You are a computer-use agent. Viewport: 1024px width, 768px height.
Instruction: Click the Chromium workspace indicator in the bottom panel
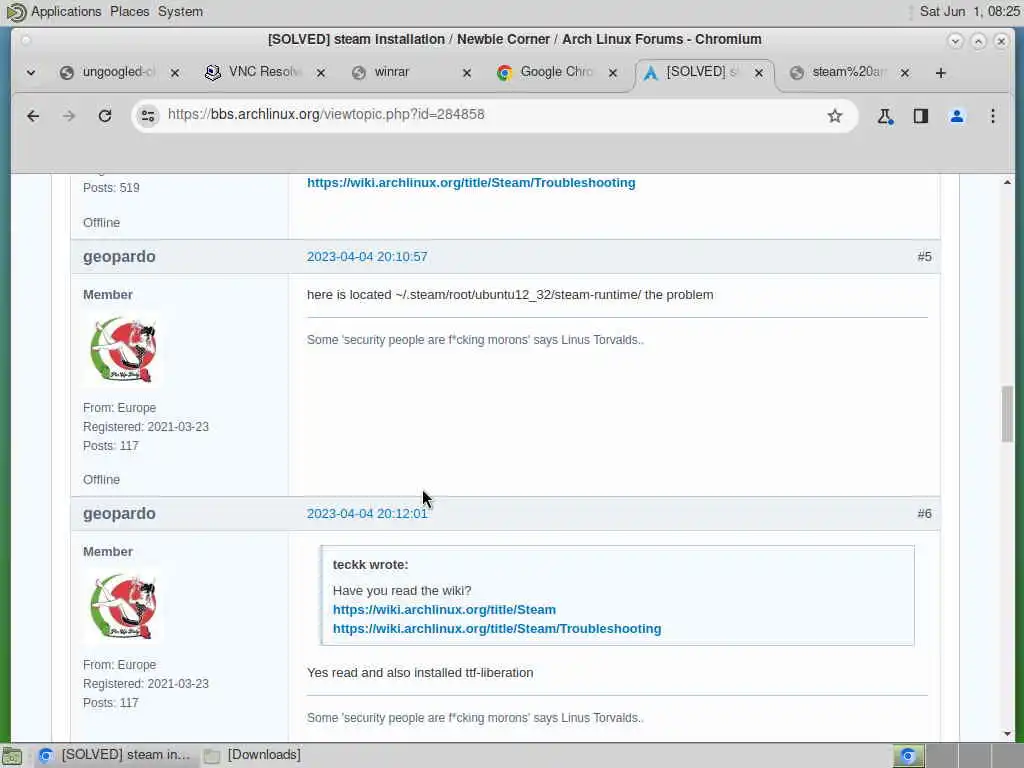(908, 756)
